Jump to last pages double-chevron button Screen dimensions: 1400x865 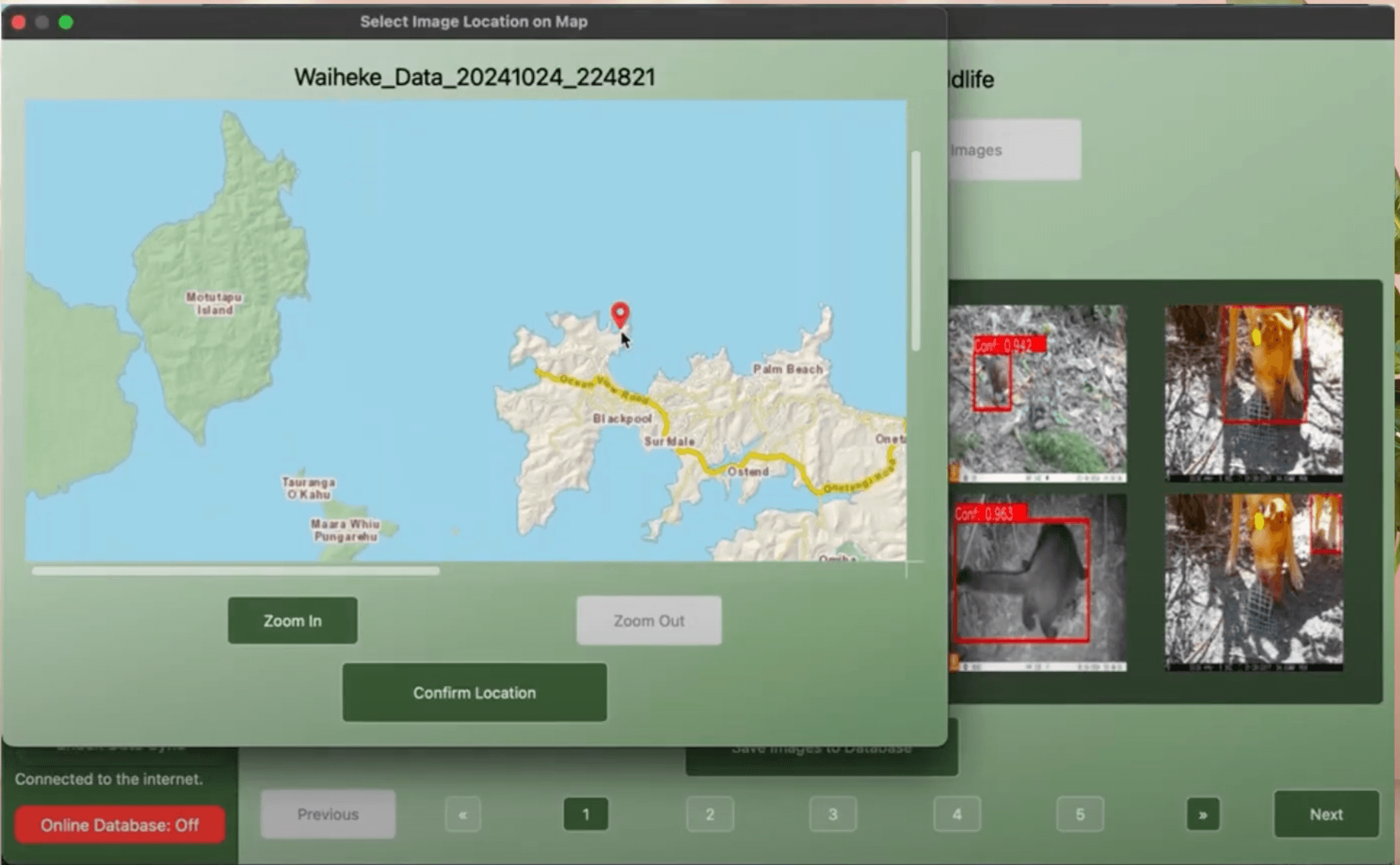click(1202, 814)
